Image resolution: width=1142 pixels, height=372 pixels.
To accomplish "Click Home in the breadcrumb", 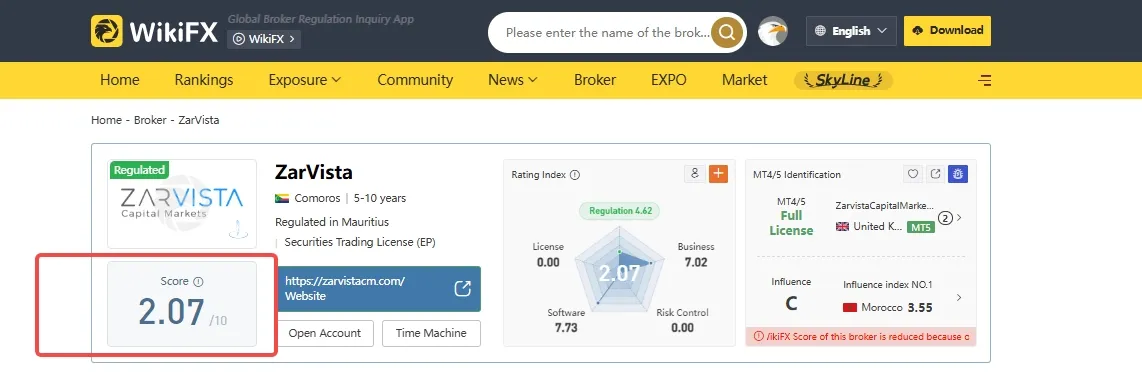I will tap(106, 120).
